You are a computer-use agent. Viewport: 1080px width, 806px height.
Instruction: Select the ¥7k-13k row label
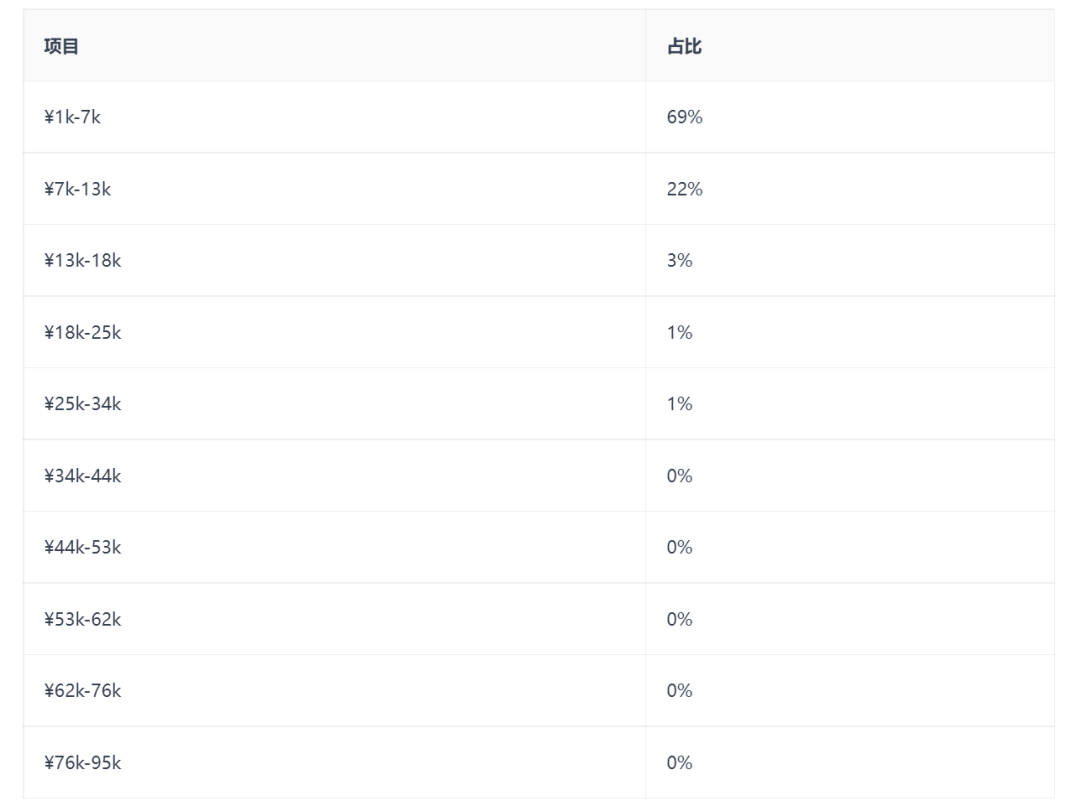click(77, 189)
